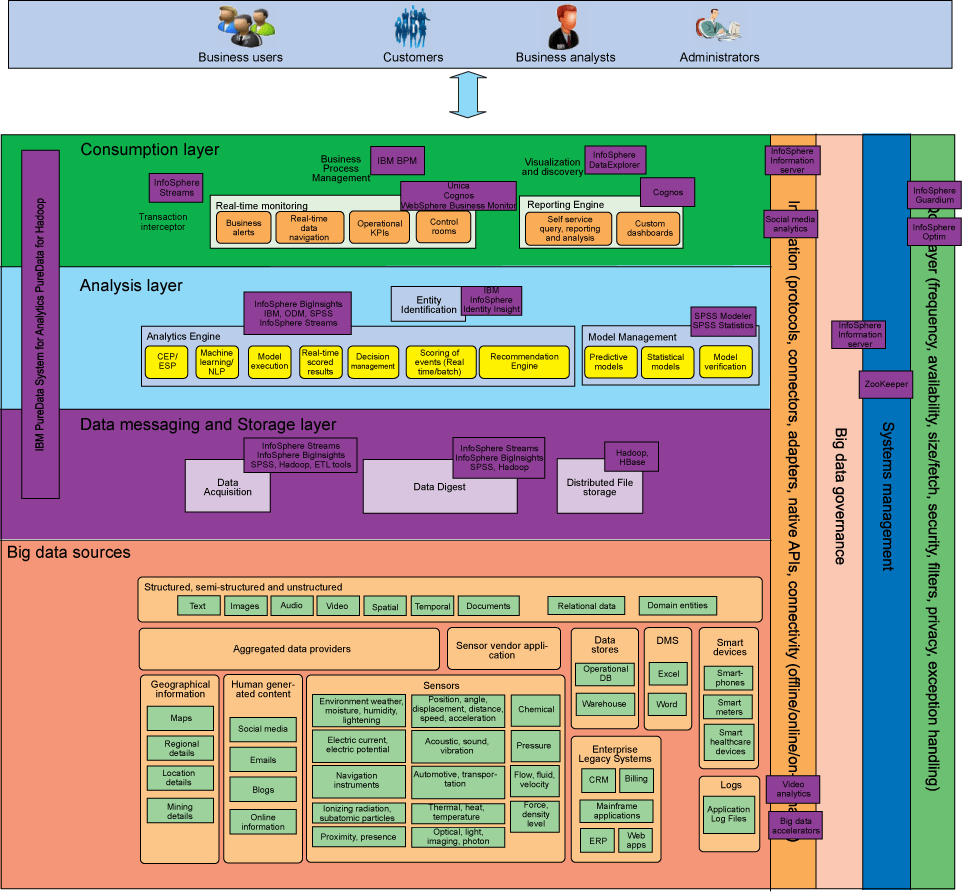This screenshot has height=892, width=962.
Task: Click the Model execution box
Action: coord(269,362)
